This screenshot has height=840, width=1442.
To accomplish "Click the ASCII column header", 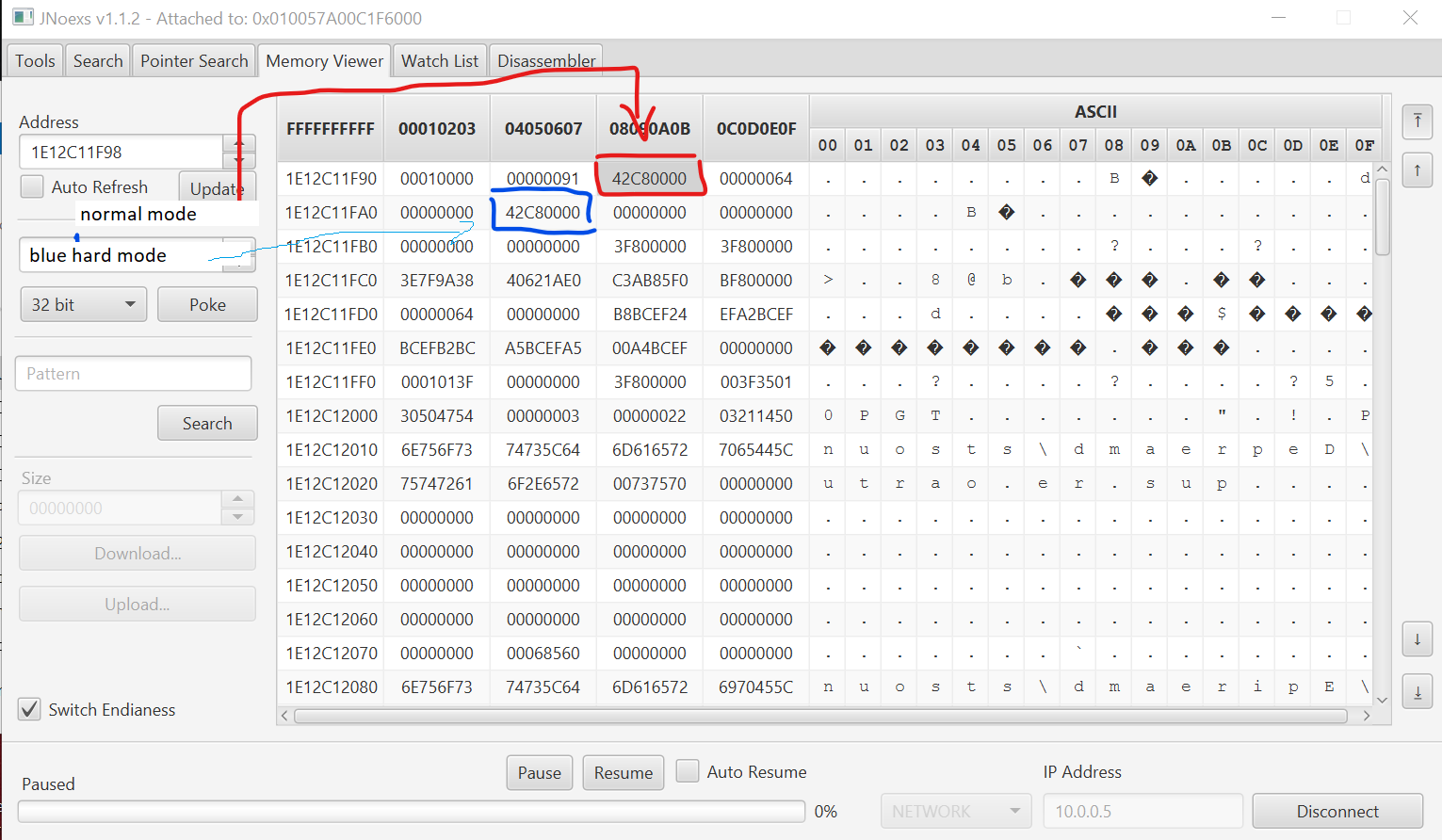I will click(x=1095, y=111).
